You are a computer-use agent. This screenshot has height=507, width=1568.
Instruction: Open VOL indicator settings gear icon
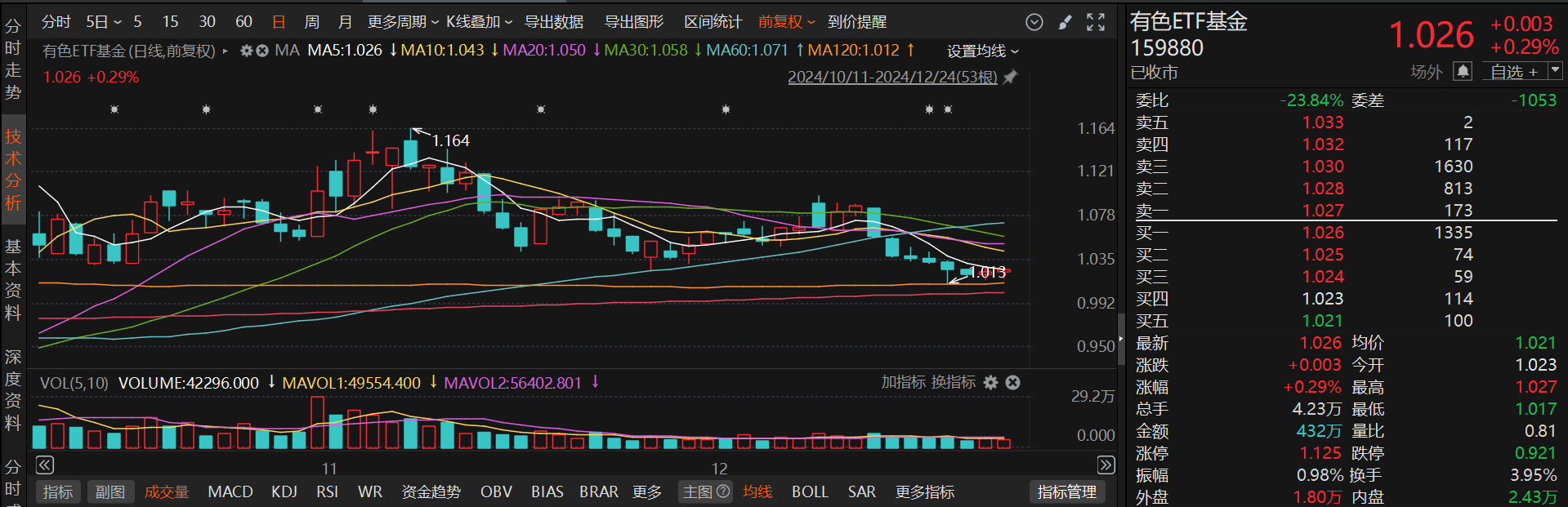pos(991,382)
